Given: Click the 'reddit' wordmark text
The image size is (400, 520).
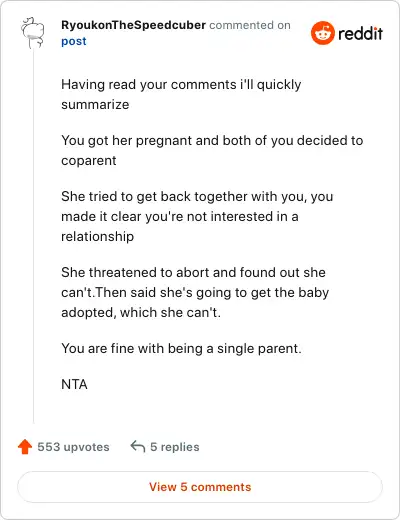Looking at the screenshot, I should 360,33.
